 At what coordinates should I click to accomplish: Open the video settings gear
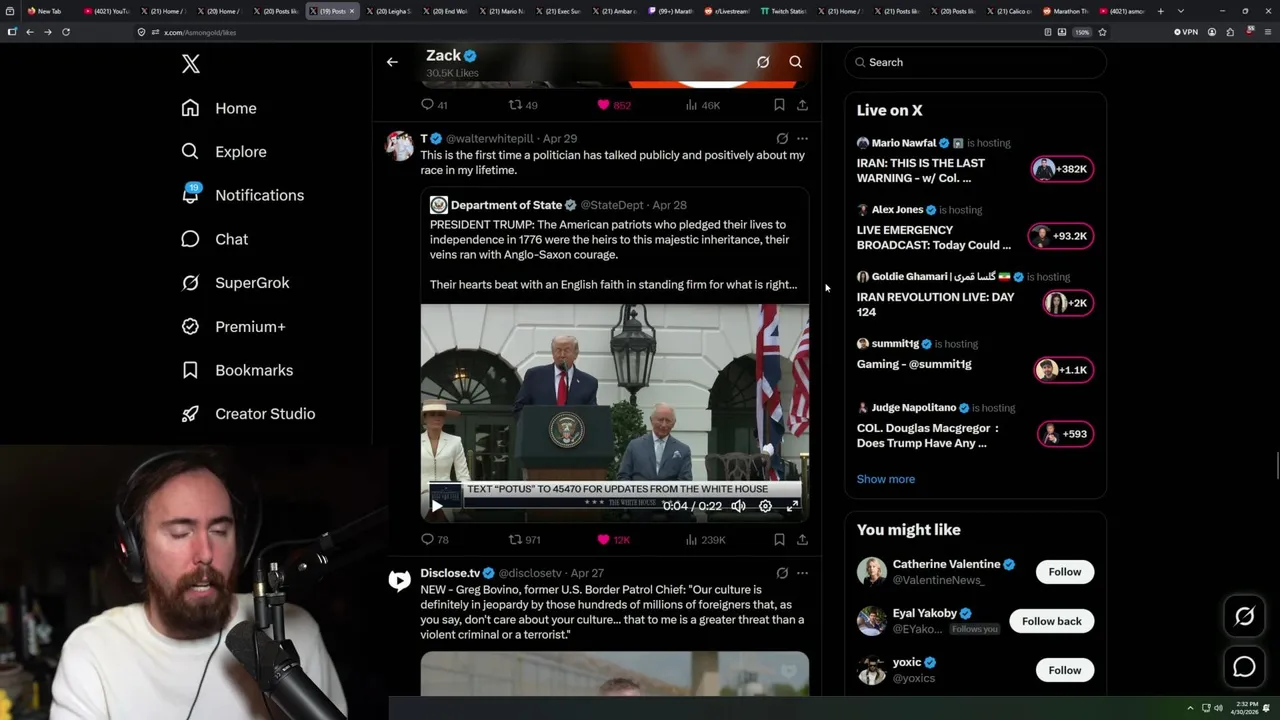(765, 506)
